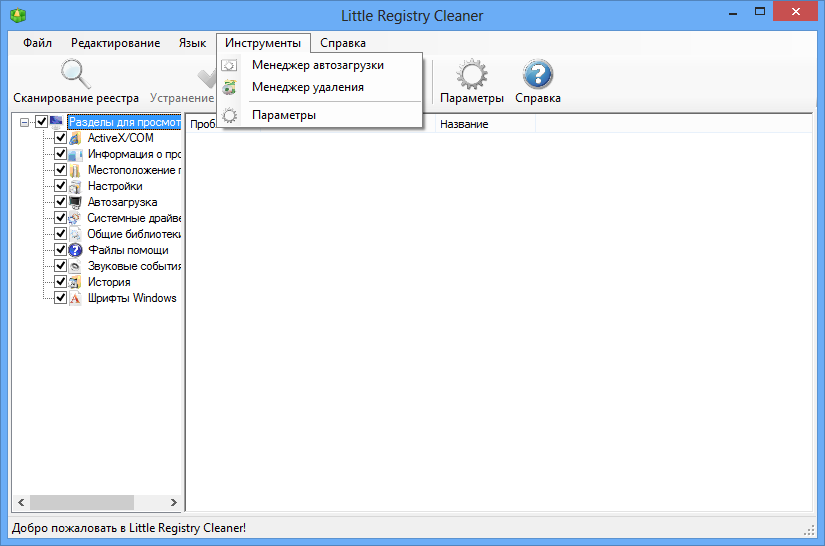Close the Little Registry Cleaner window

tap(796, 12)
